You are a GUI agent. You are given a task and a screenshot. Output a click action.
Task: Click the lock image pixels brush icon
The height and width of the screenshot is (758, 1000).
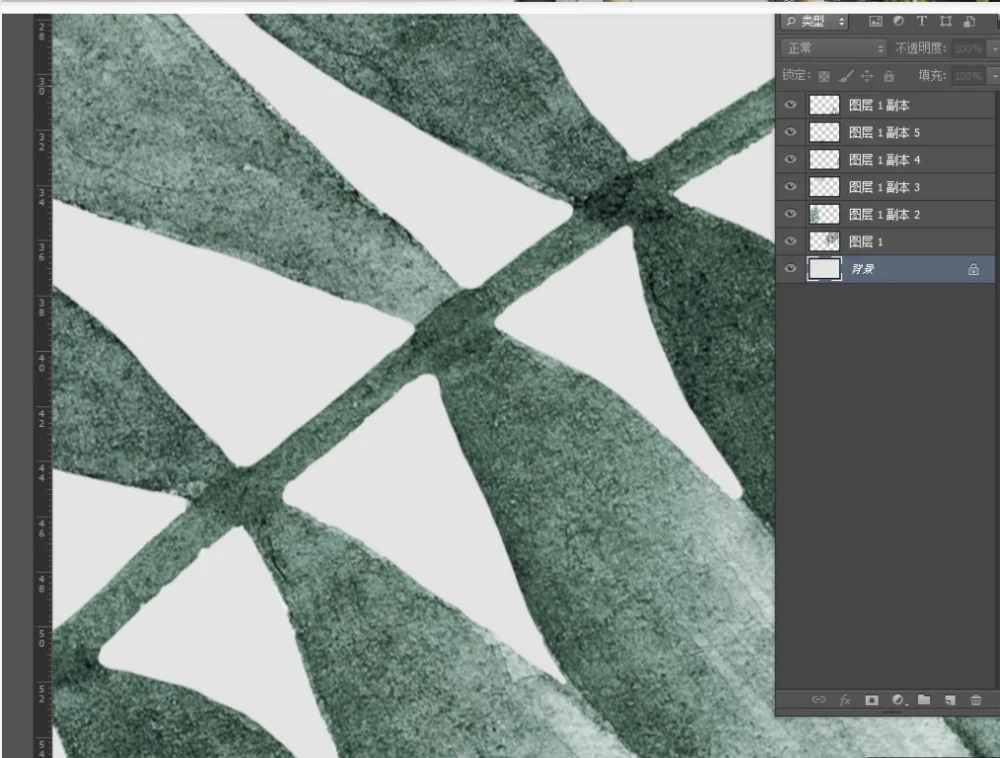click(x=846, y=77)
